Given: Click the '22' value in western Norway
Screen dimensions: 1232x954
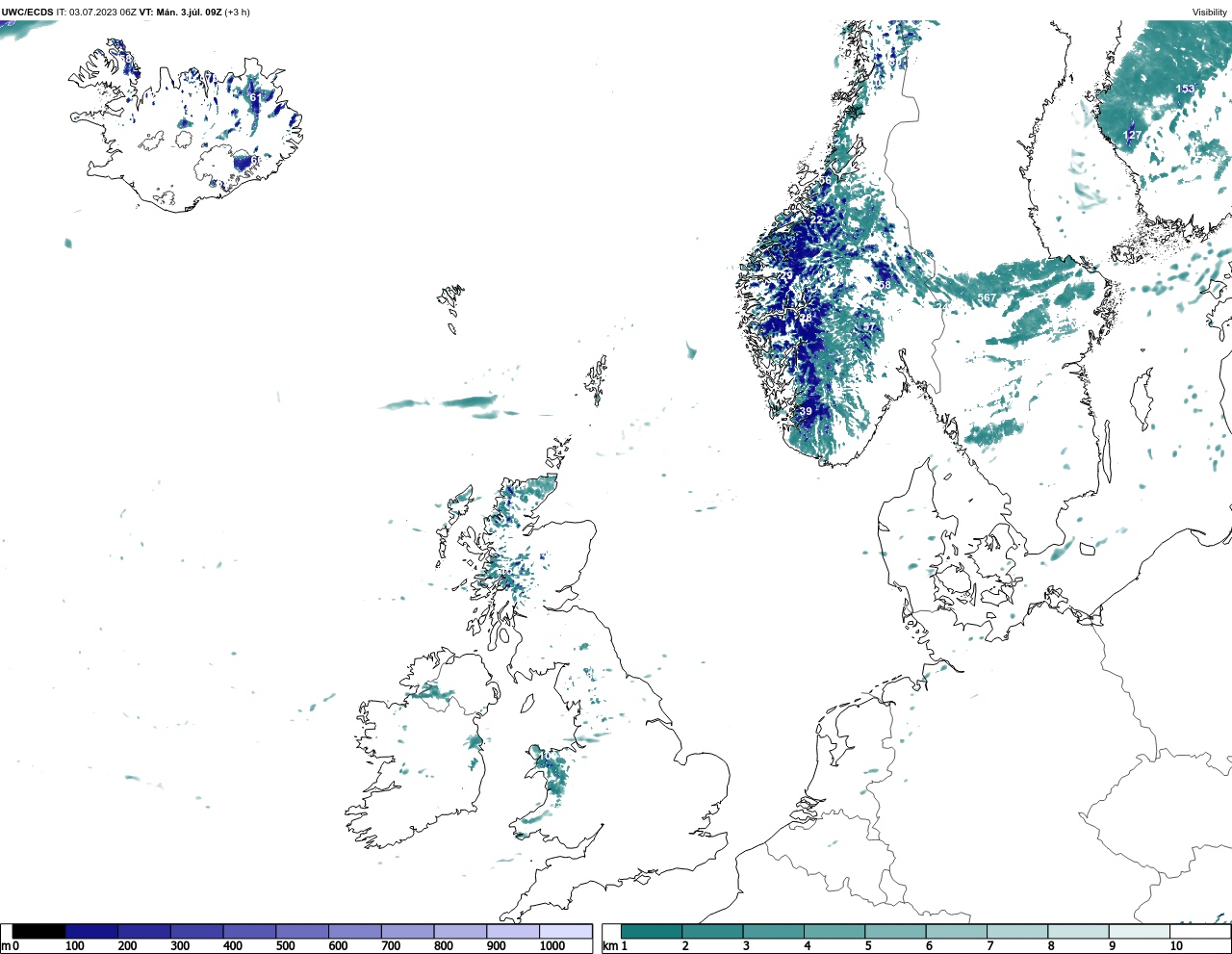Looking at the screenshot, I should pyautogui.click(x=816, y=219).
